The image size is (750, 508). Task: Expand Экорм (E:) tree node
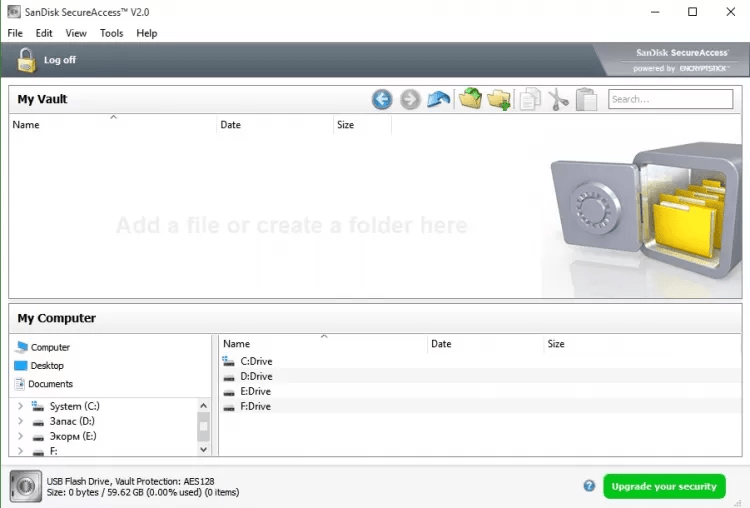pos(20,436)
